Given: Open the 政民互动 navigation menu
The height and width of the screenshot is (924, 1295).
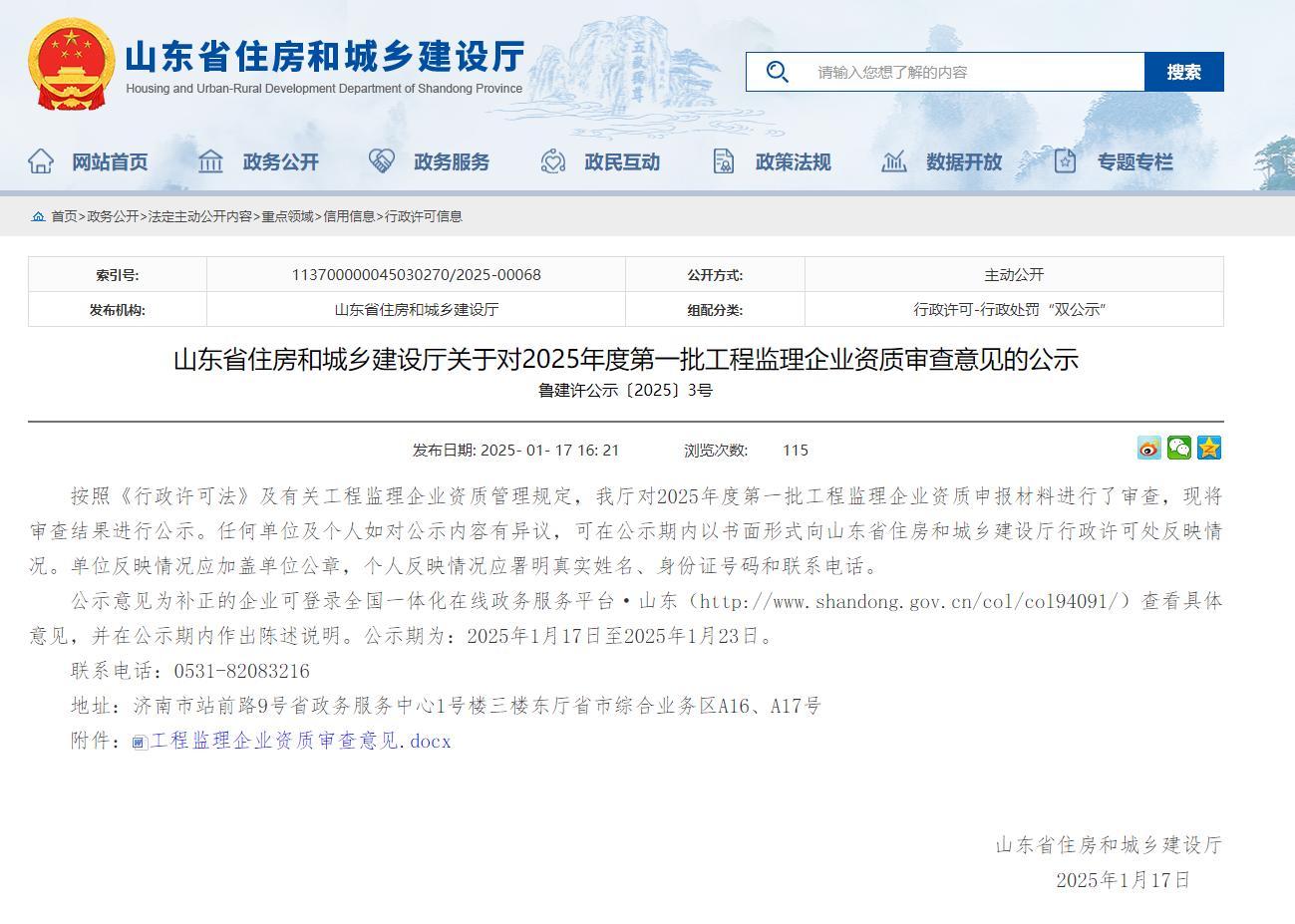Looking at the screenshot, I should [622, 161].
